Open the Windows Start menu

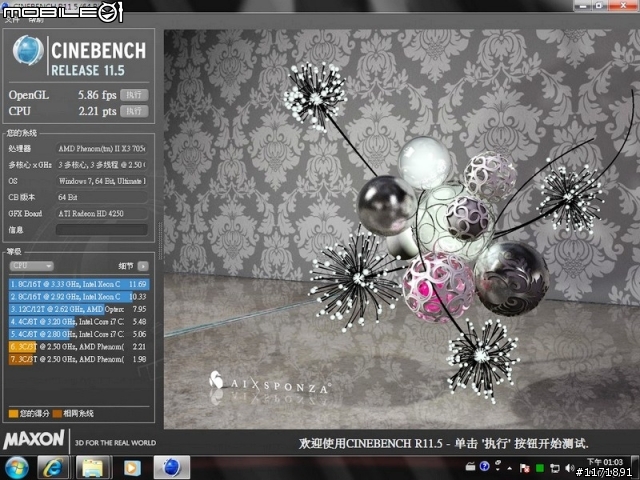[x=16, y=468]
